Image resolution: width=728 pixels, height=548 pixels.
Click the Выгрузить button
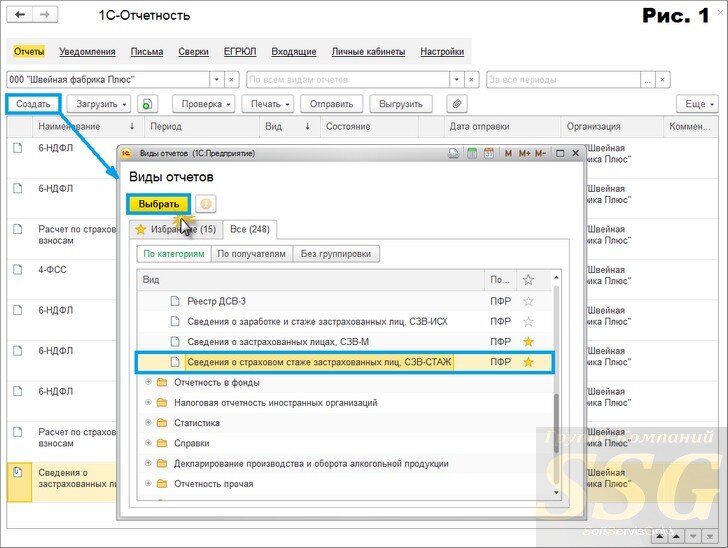(401, 104)
